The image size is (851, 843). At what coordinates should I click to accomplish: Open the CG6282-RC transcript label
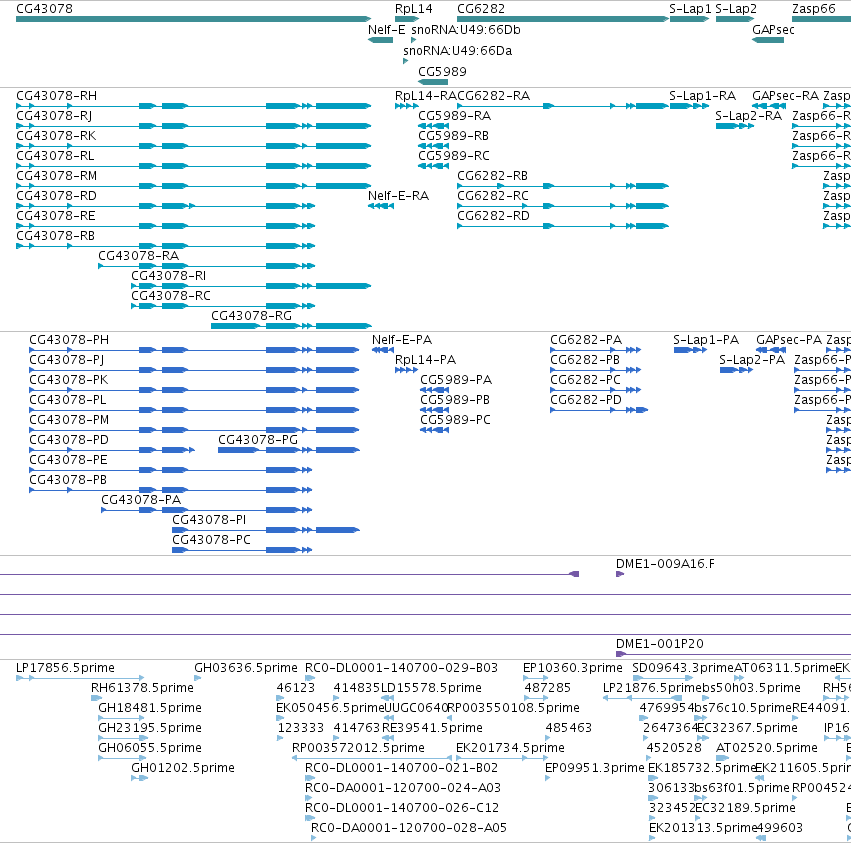(x=493, y=196)
